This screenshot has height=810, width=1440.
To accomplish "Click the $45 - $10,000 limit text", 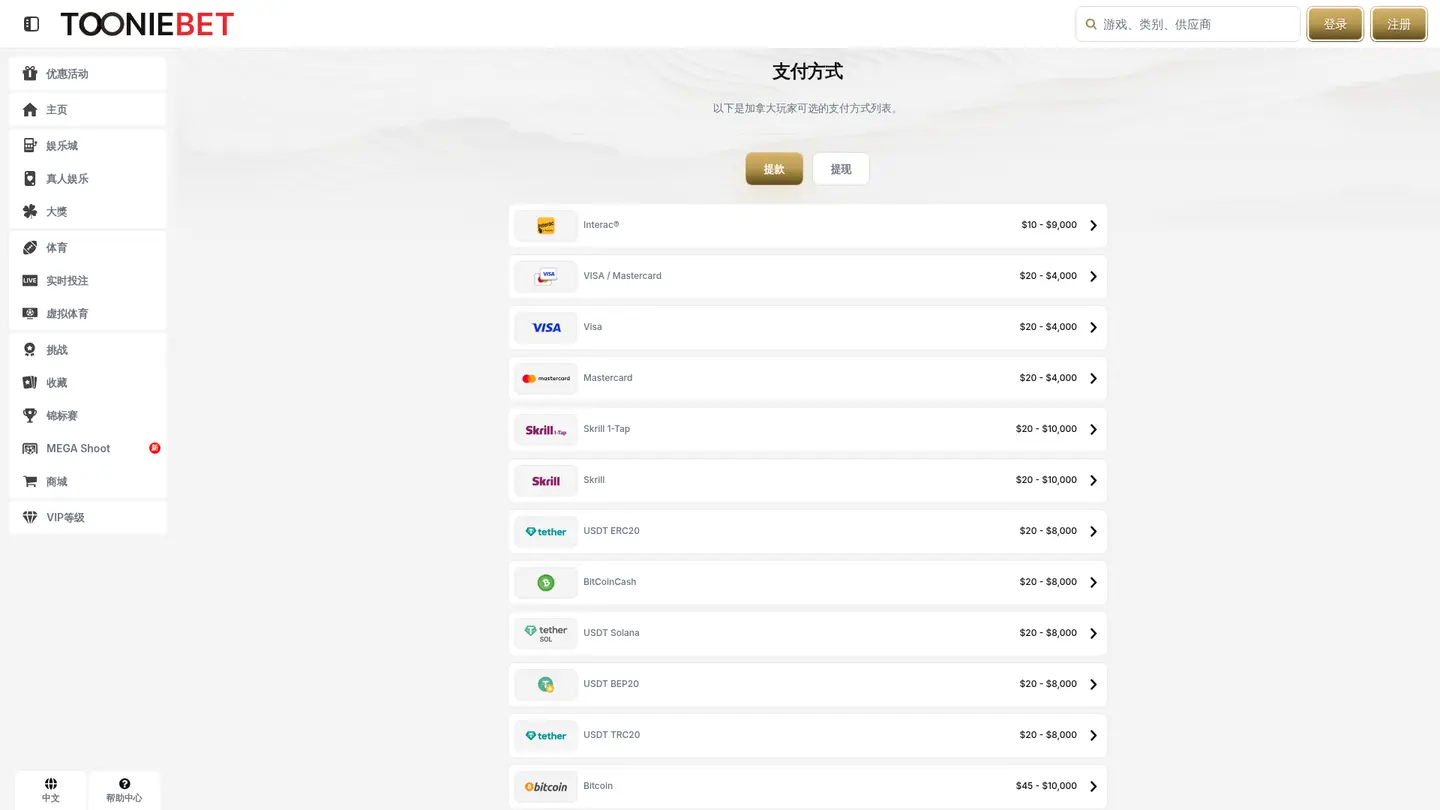I will pos(1046,786).
